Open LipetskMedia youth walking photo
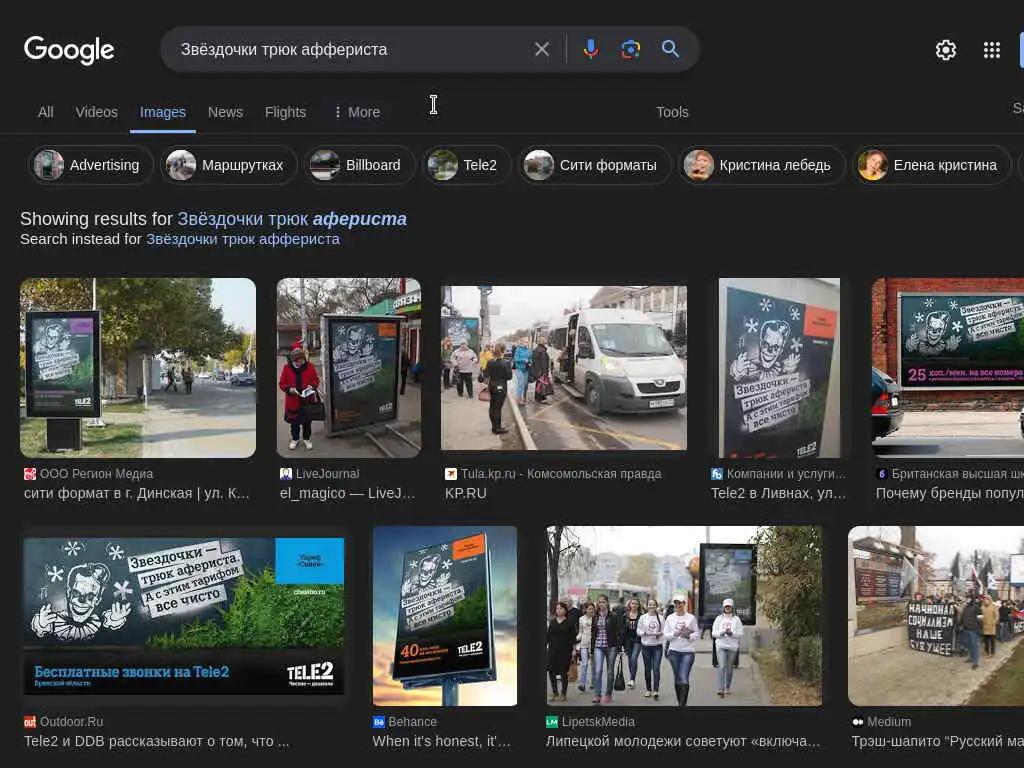1024x768 pixels. tap(684, 616)
